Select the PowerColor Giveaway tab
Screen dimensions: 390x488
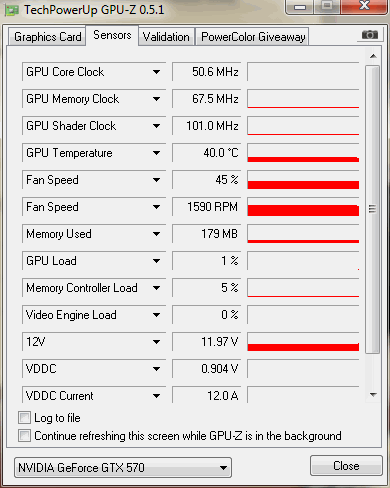pos(253,37)
